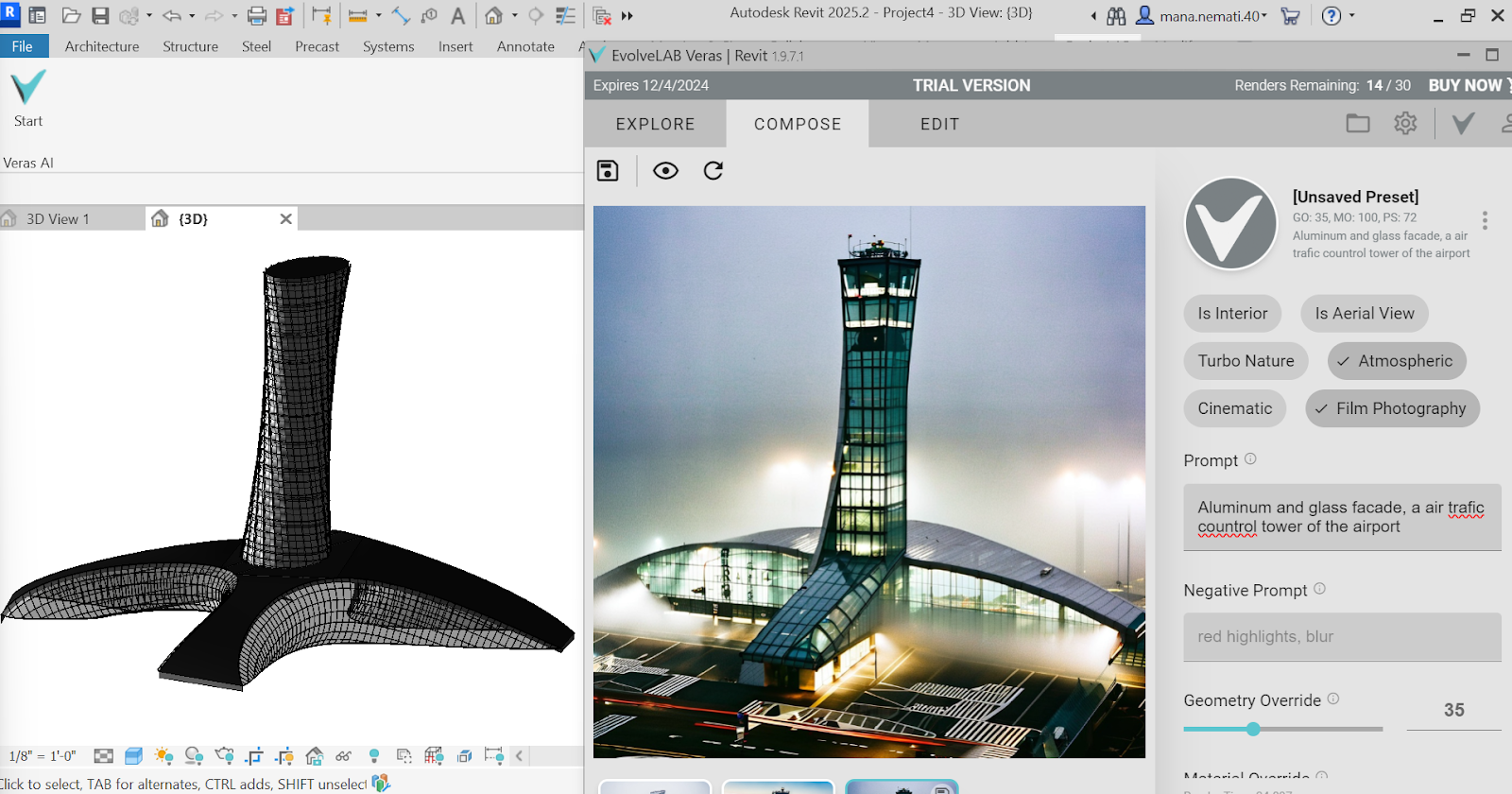1512x794 pixels.
Task: Click the Open file icon
Action: (x=71, y=16)
